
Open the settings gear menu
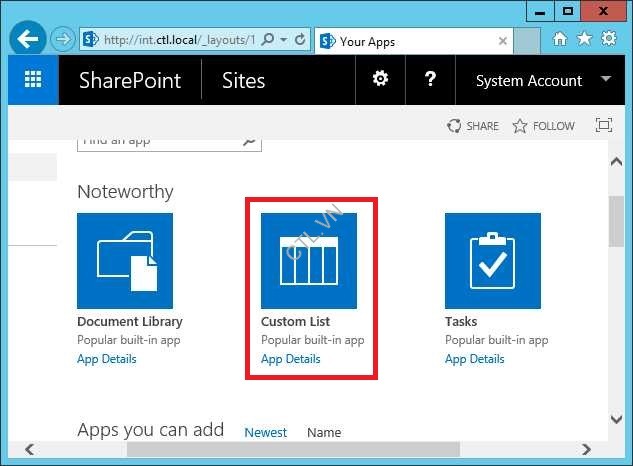(x=380, y=80)
